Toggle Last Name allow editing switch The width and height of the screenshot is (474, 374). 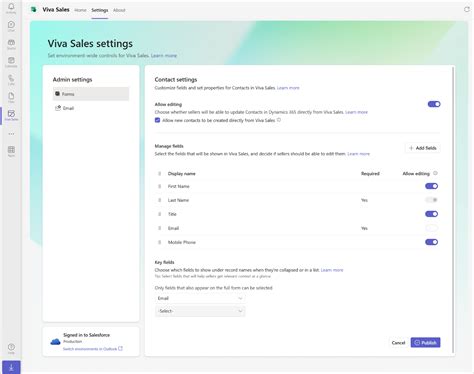(x=431, y=200)
